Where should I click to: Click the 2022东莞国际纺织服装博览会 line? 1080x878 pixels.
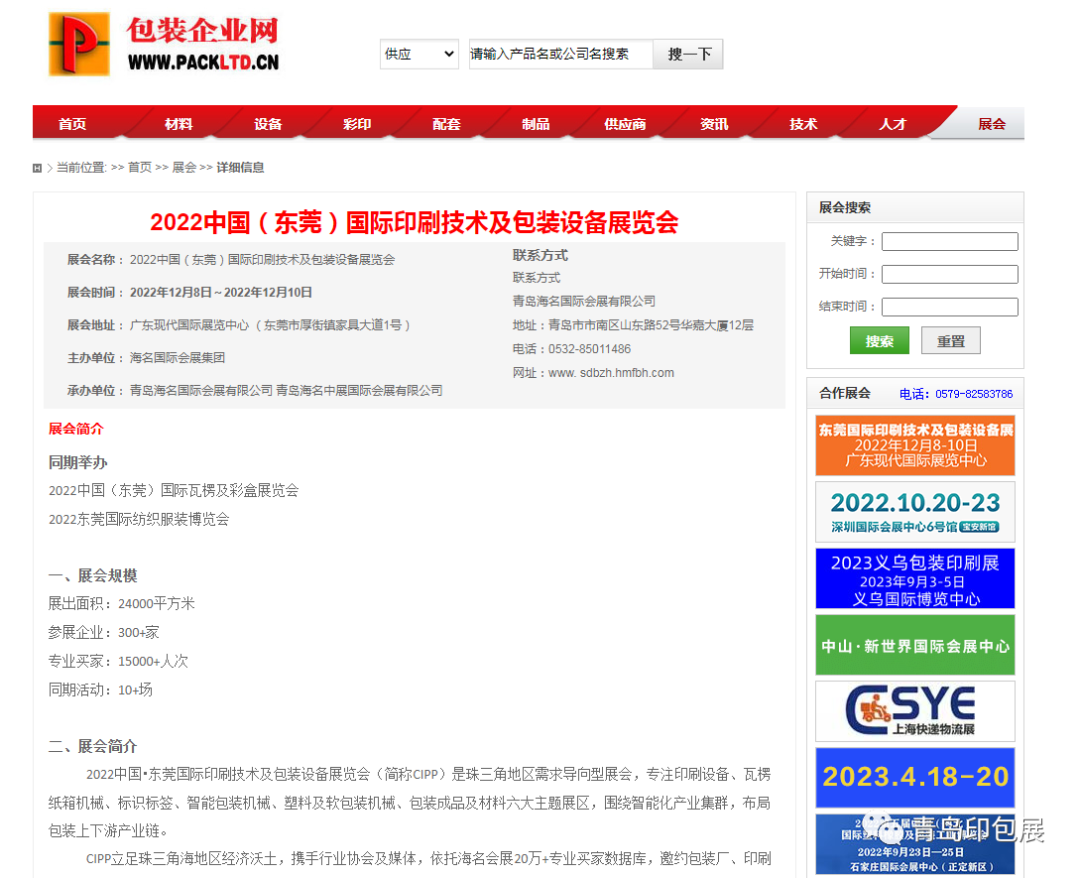pos(138,519)
